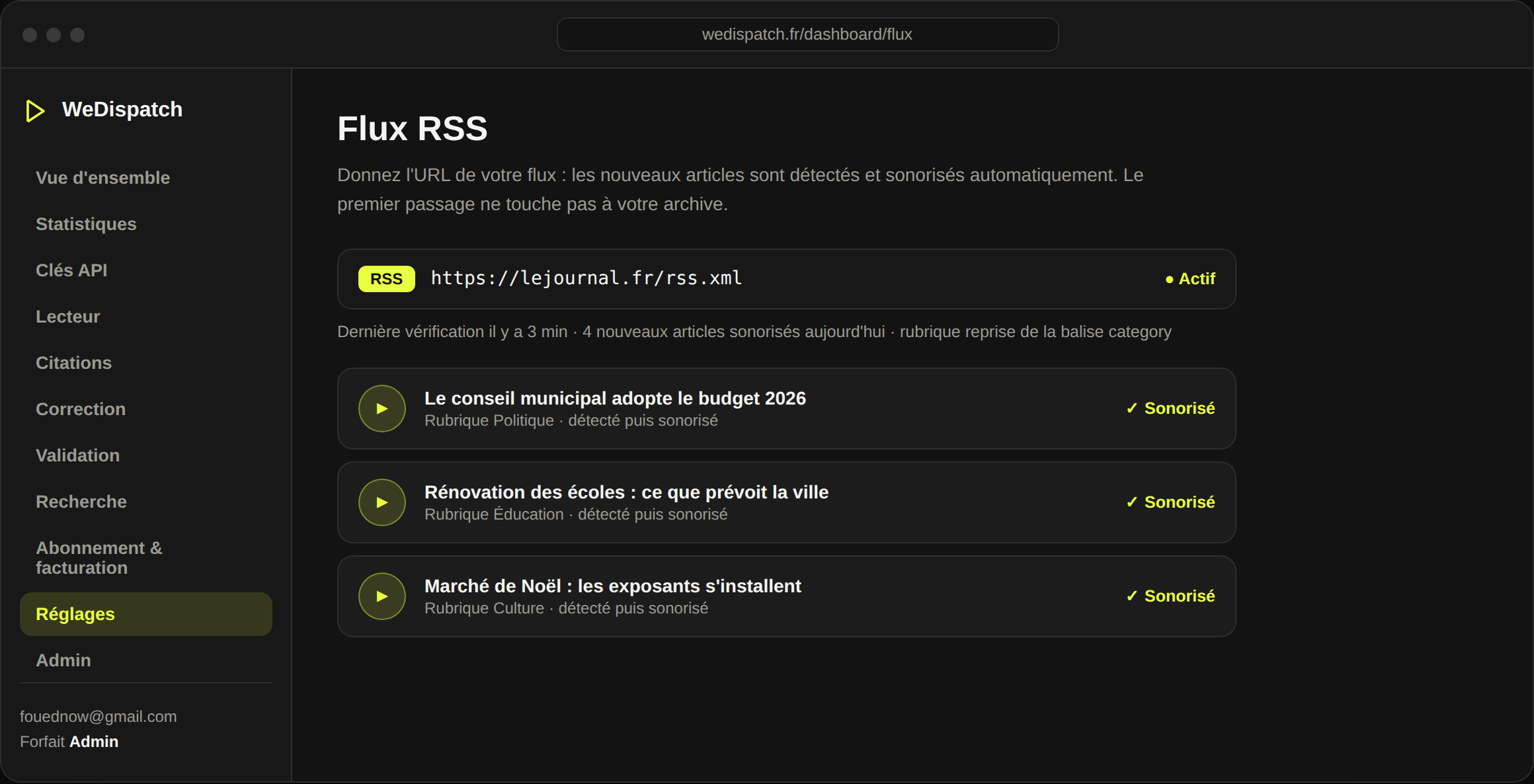This screenshot has width=1534, height=784.
Task: Click the fouednow@gmail.com account email
Action: pos(99,717)
